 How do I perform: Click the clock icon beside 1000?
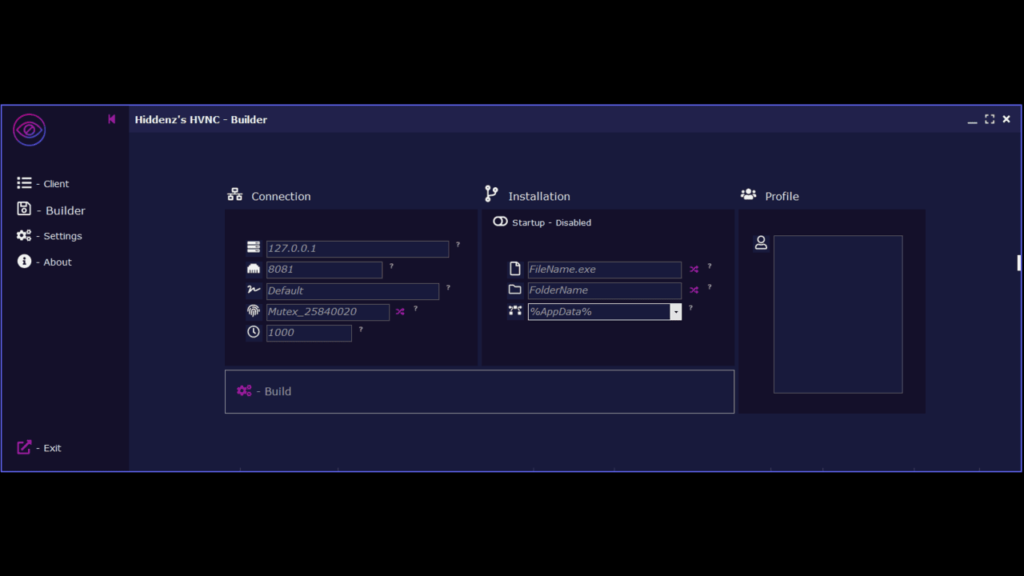point(253,332)
